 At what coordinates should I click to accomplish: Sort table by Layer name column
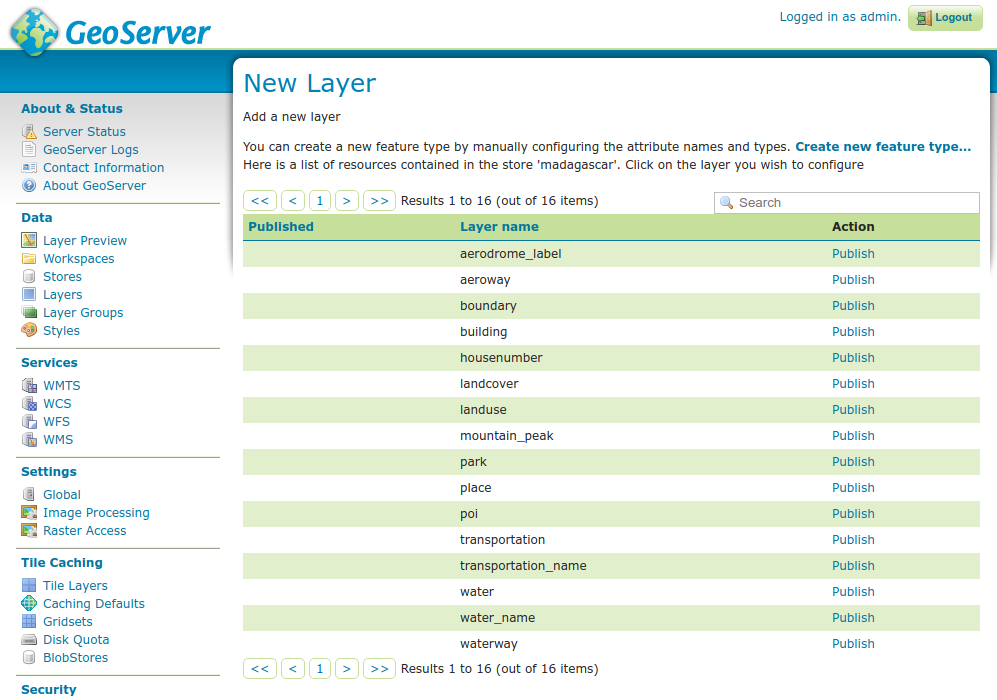499,227
